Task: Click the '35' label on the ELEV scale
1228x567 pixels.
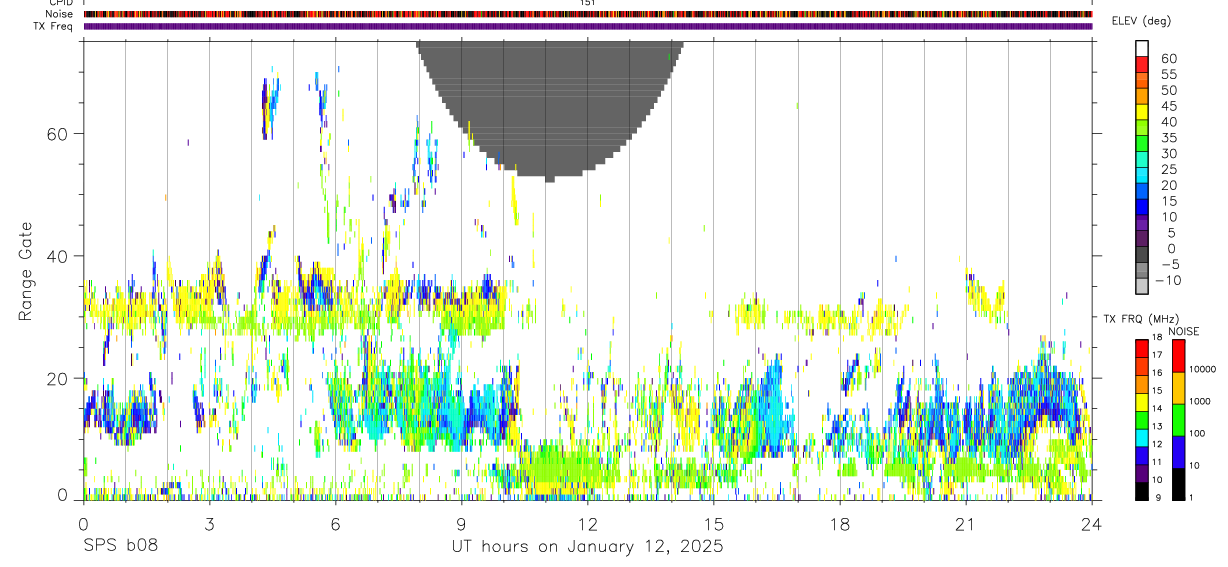Action: click(1170, 137)
